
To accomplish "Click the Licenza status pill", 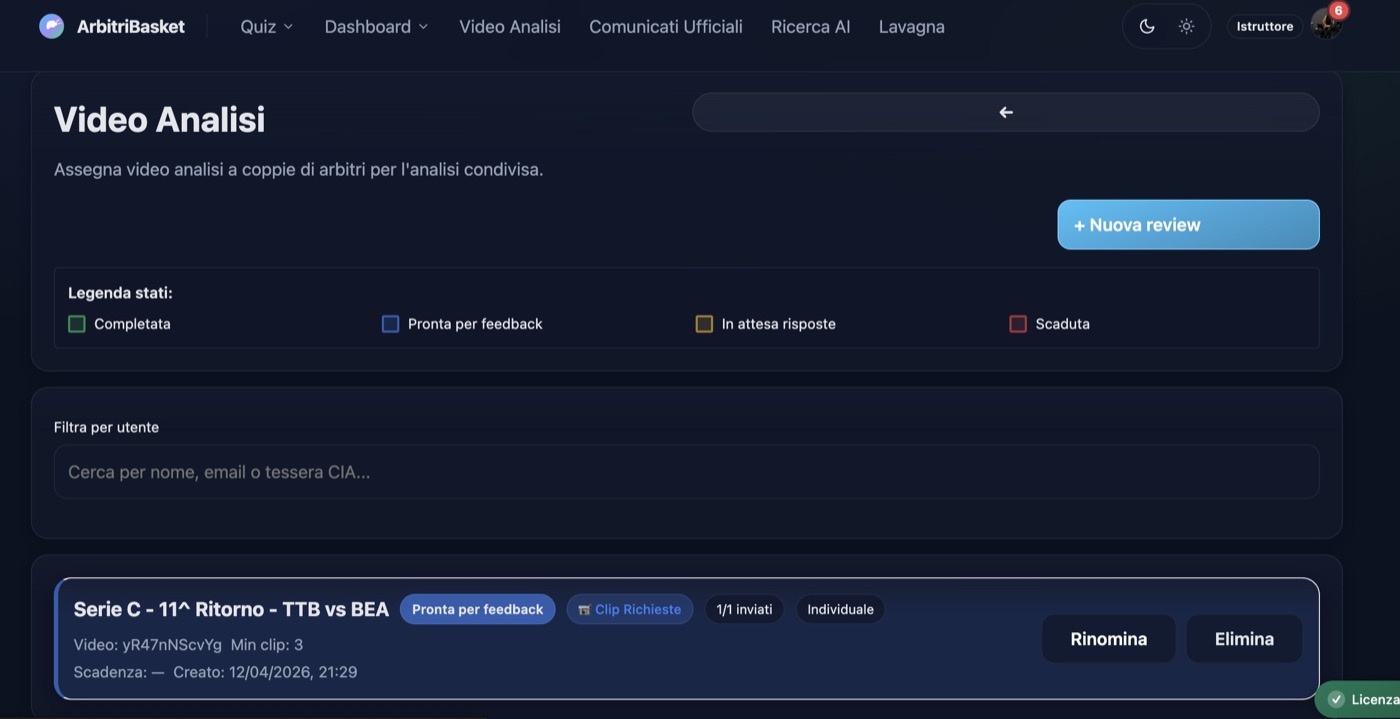I will pos(1360,700).
